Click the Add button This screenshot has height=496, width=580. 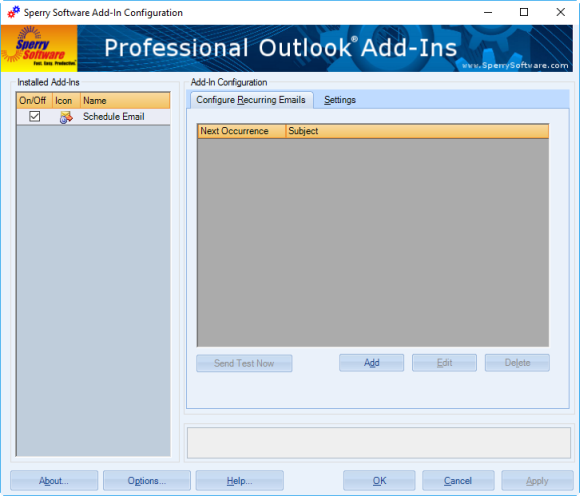pos(371,363)
